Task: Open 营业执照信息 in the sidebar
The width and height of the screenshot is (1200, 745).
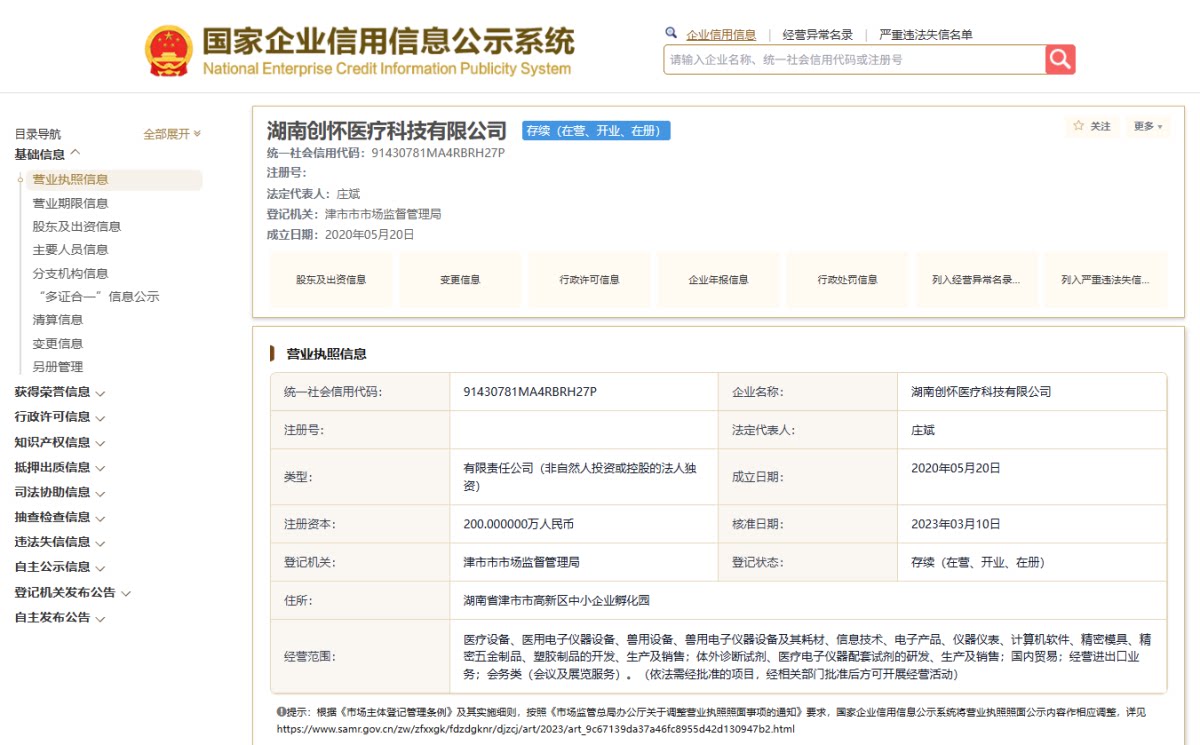Action: (70, 180)
